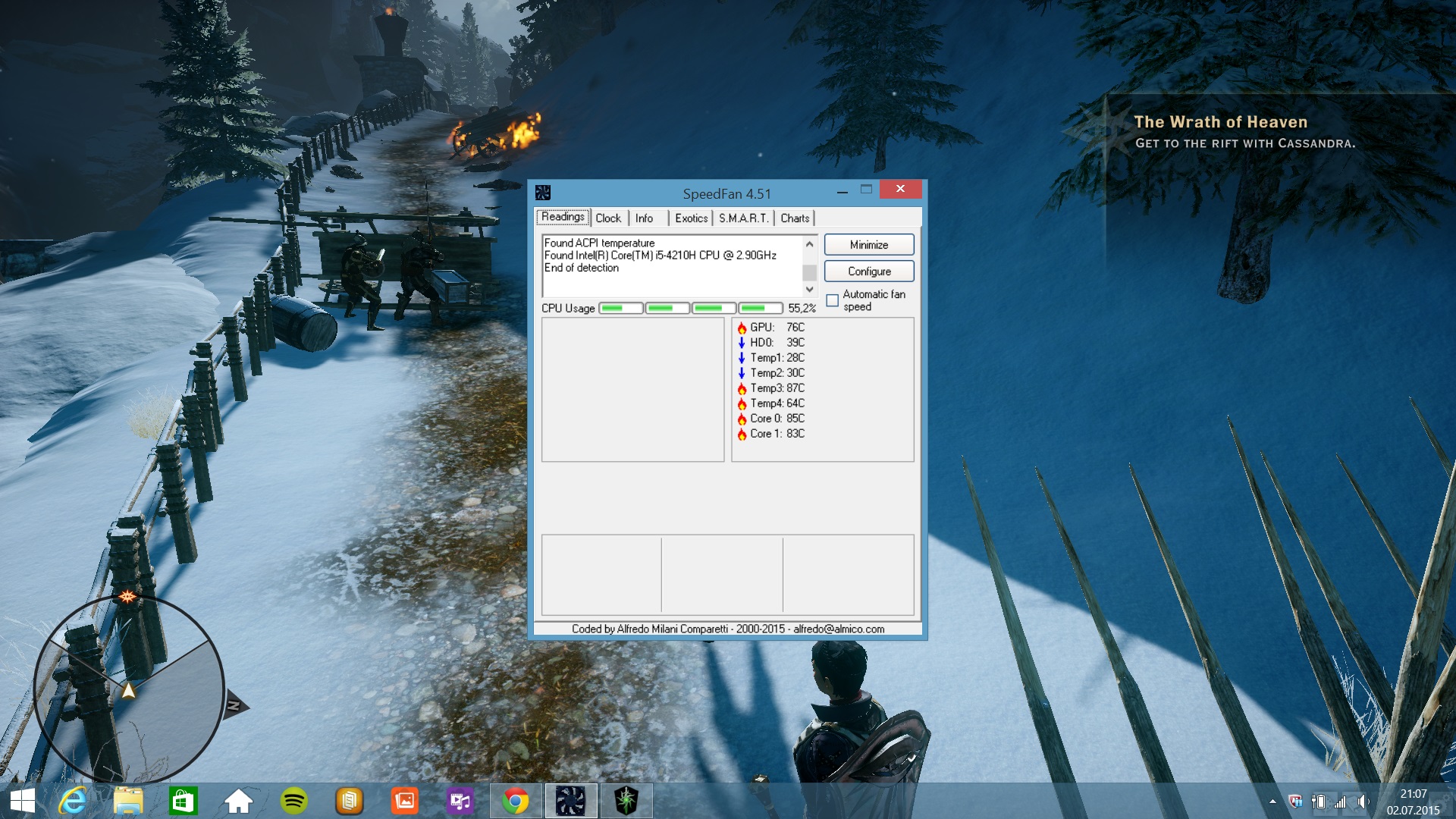The height and width of the screenshot is (819, 1456).
Task: Click Temp1 28C reading
Action: [x=777, y=358]
